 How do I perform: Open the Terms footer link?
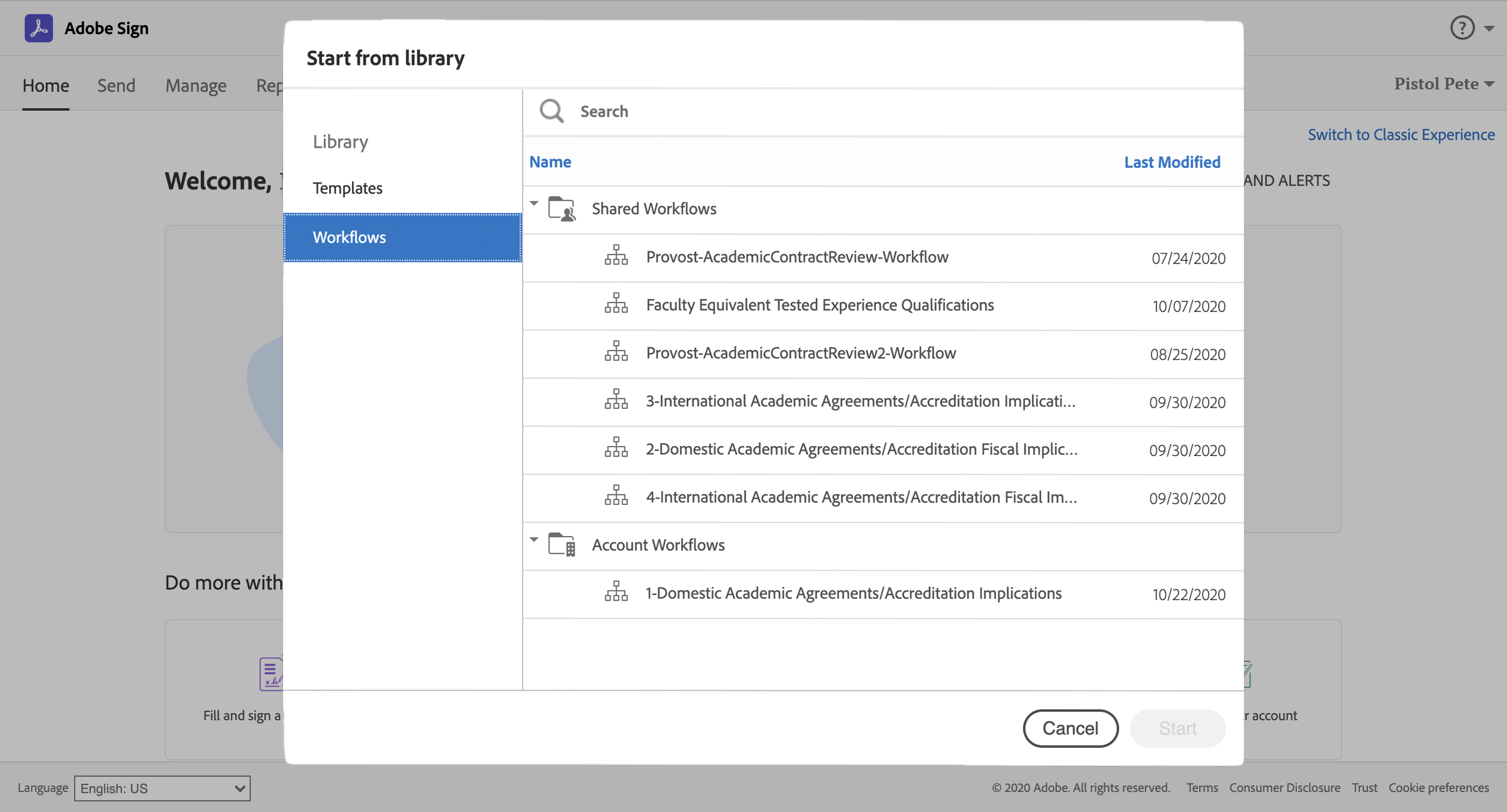[x=1202, y=787]
